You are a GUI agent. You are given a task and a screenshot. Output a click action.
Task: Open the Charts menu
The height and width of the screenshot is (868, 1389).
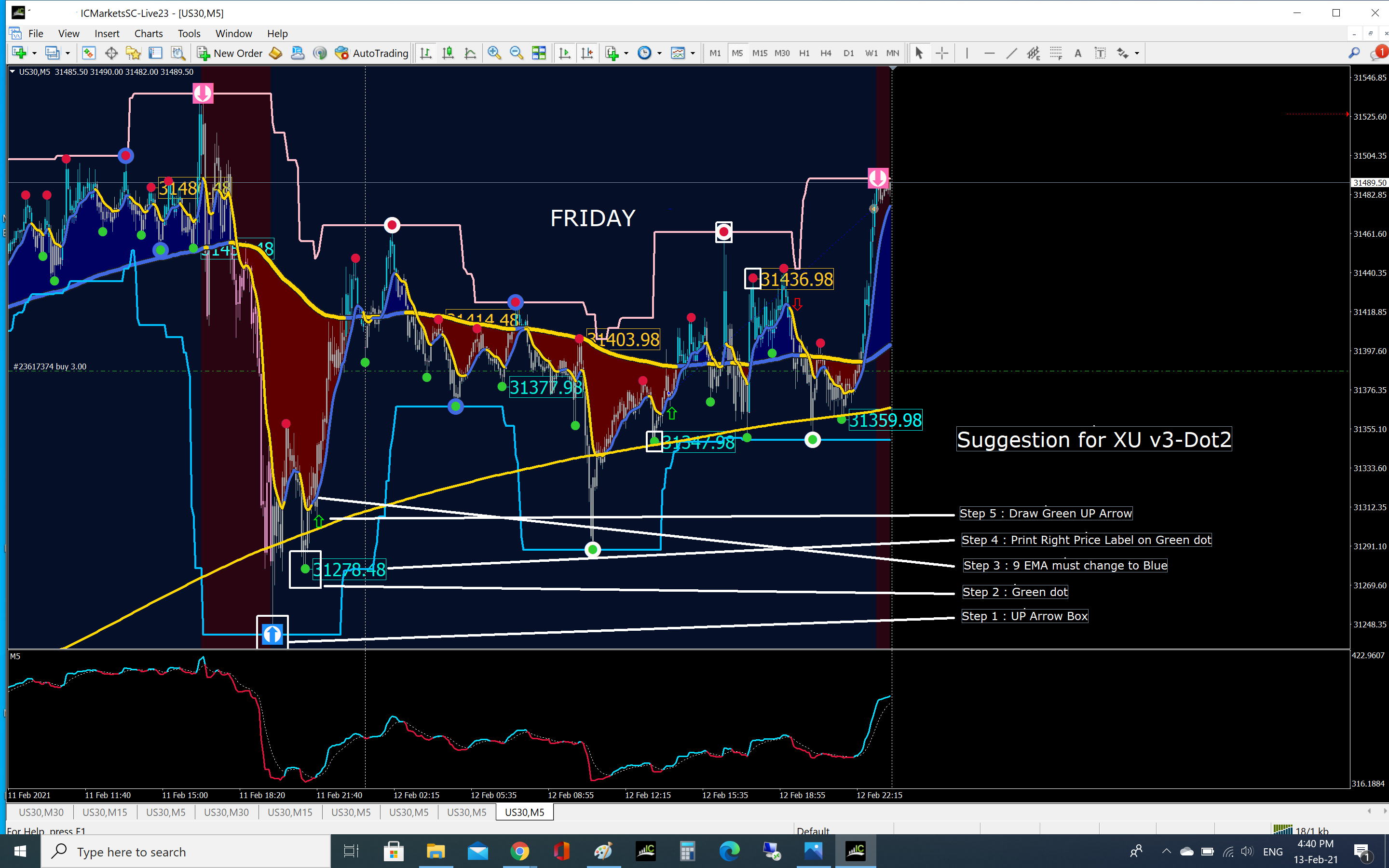(148, 33)
